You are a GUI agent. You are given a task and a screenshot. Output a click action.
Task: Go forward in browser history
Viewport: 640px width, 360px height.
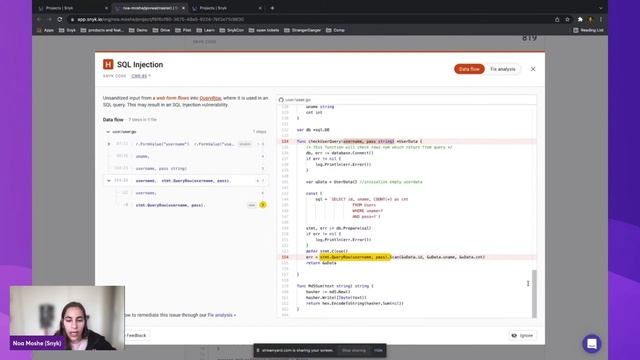coord(49,19)
